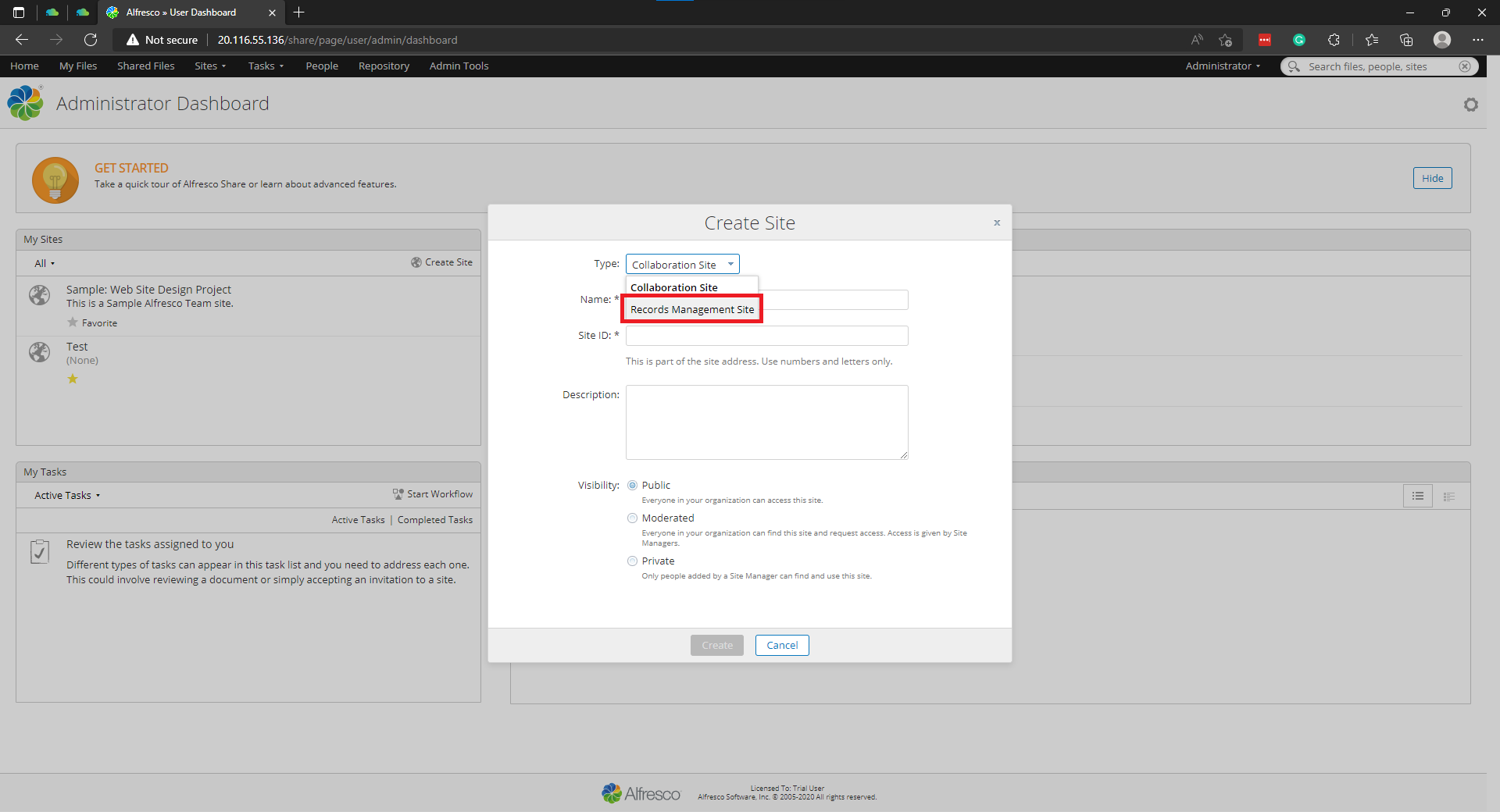Cancel the Create Site dialog
The image size is (1500, 812).
(x=782, y=645)
